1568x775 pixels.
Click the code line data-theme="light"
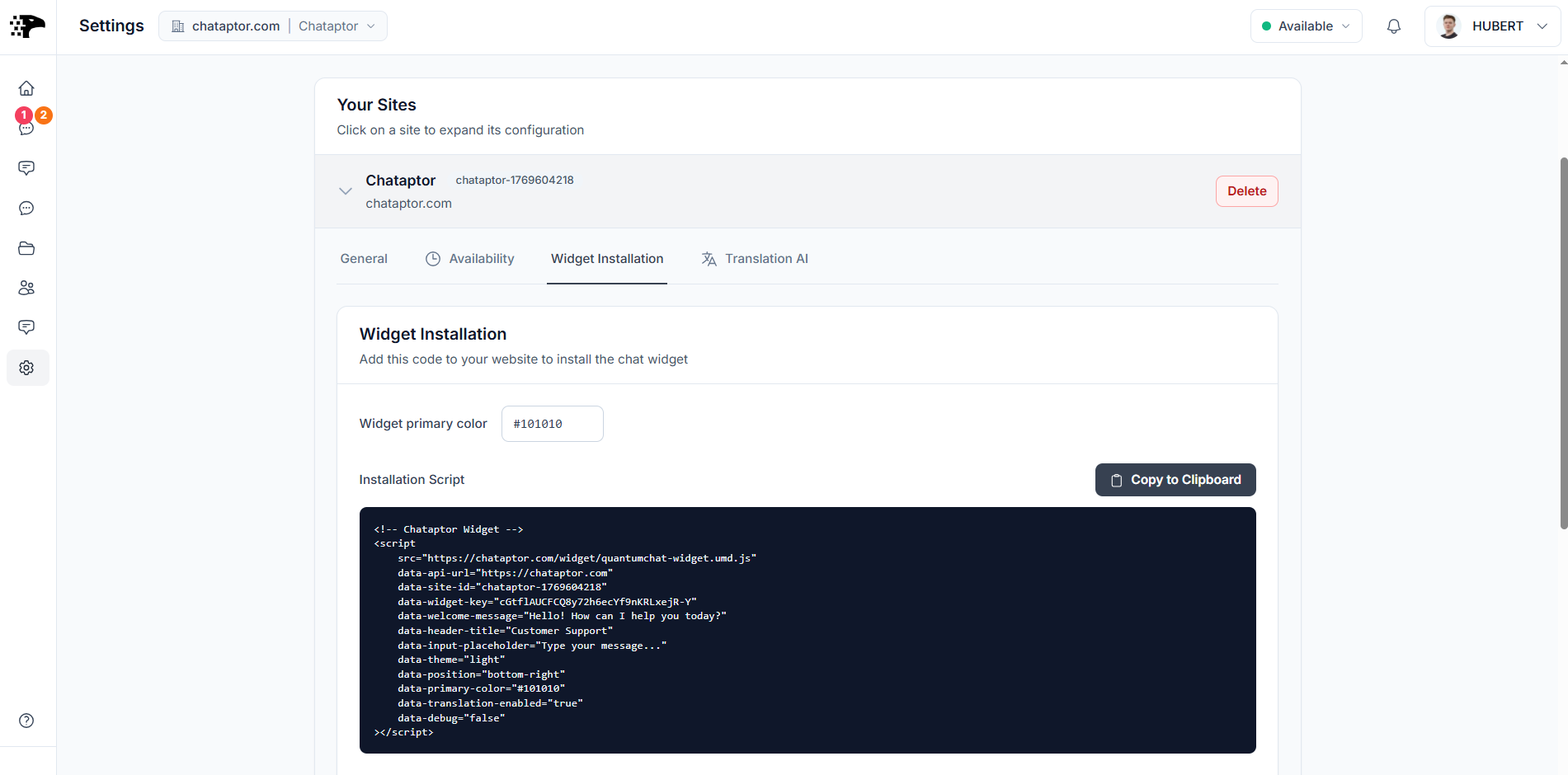(451, 660)
